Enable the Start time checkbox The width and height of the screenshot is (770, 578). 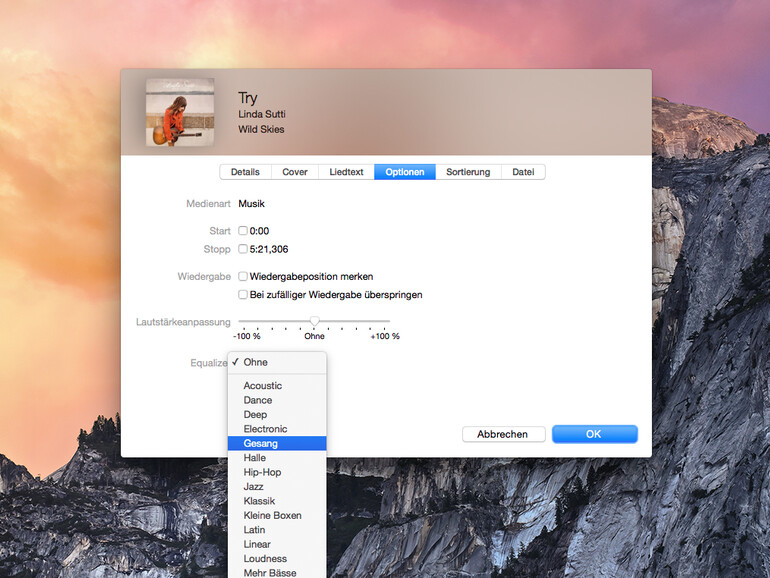pyautogui.click(x=243, y=230)
